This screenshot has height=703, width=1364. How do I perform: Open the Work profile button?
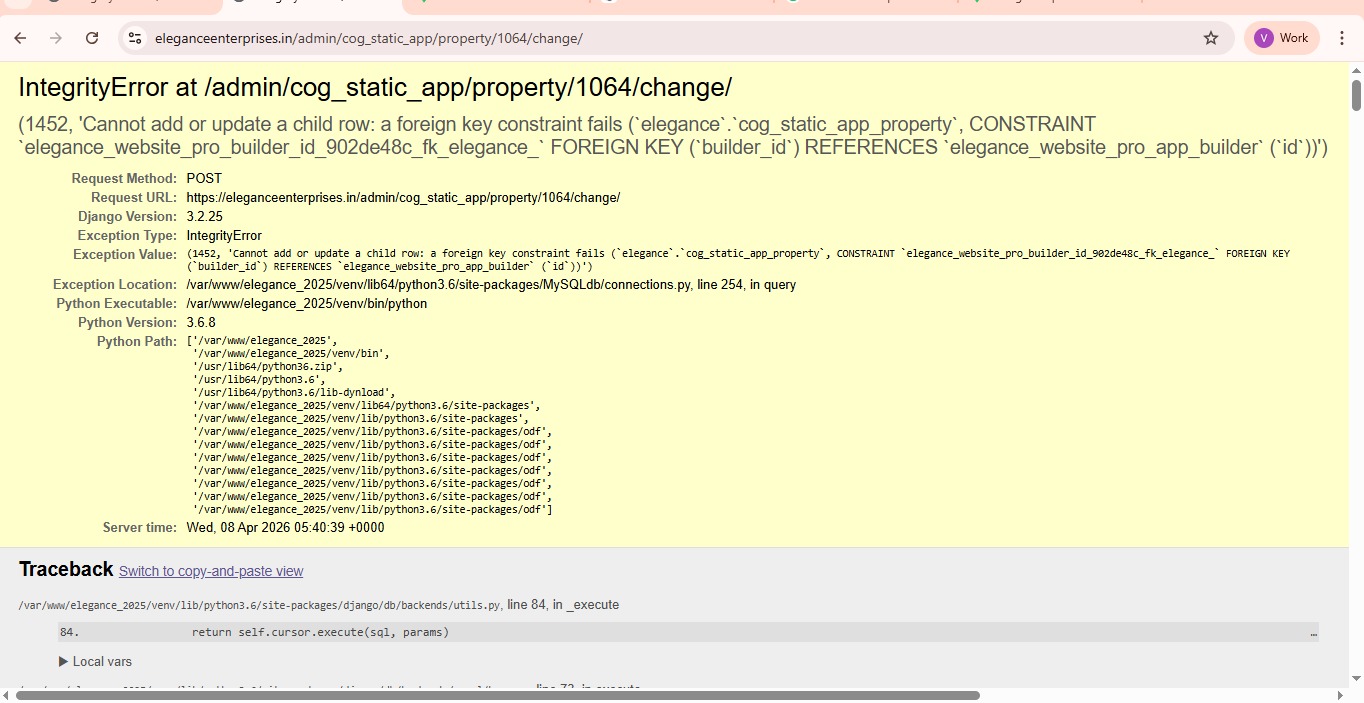point(1281,38)
